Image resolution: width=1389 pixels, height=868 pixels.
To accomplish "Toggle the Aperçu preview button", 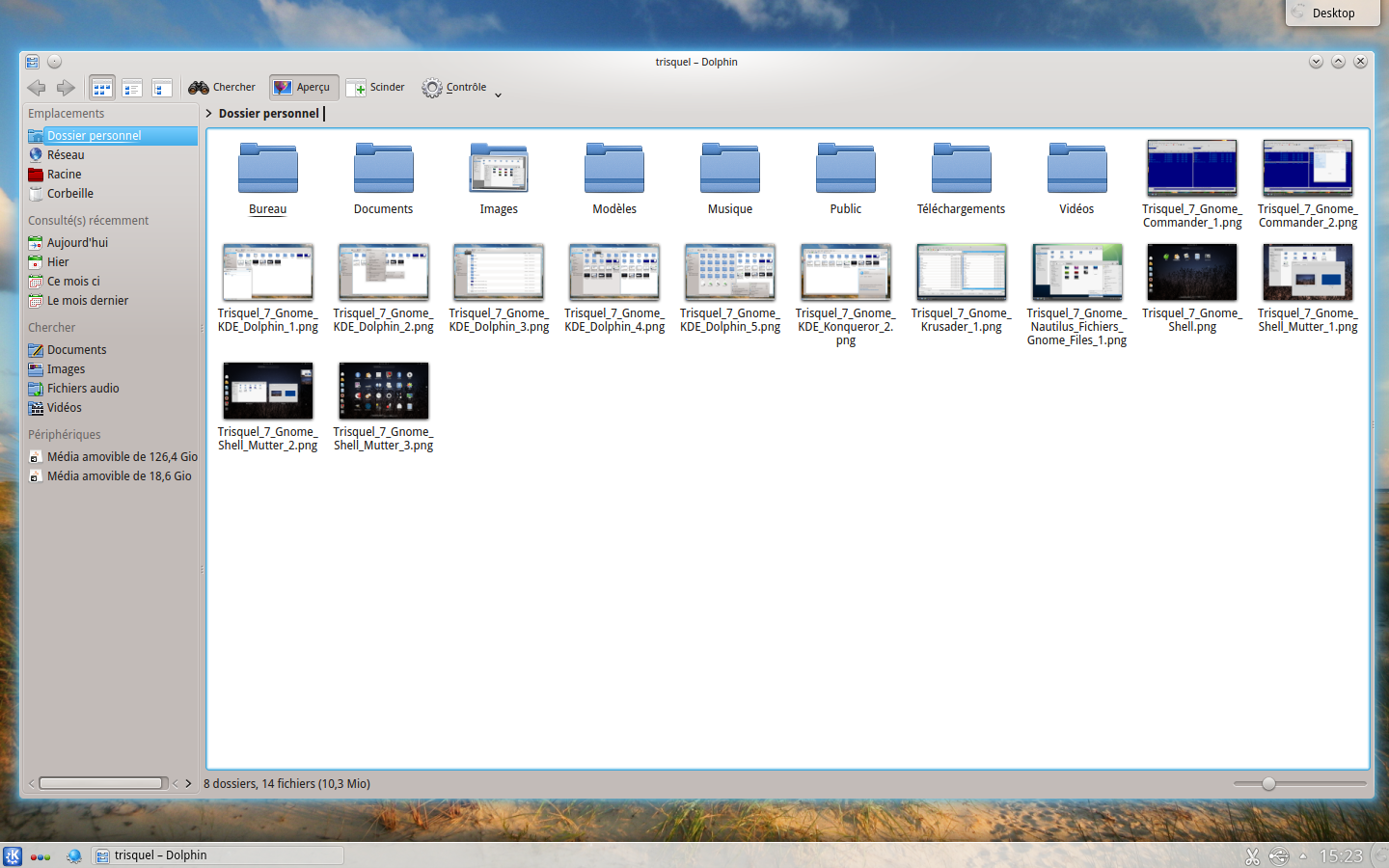I will point(303,87).
